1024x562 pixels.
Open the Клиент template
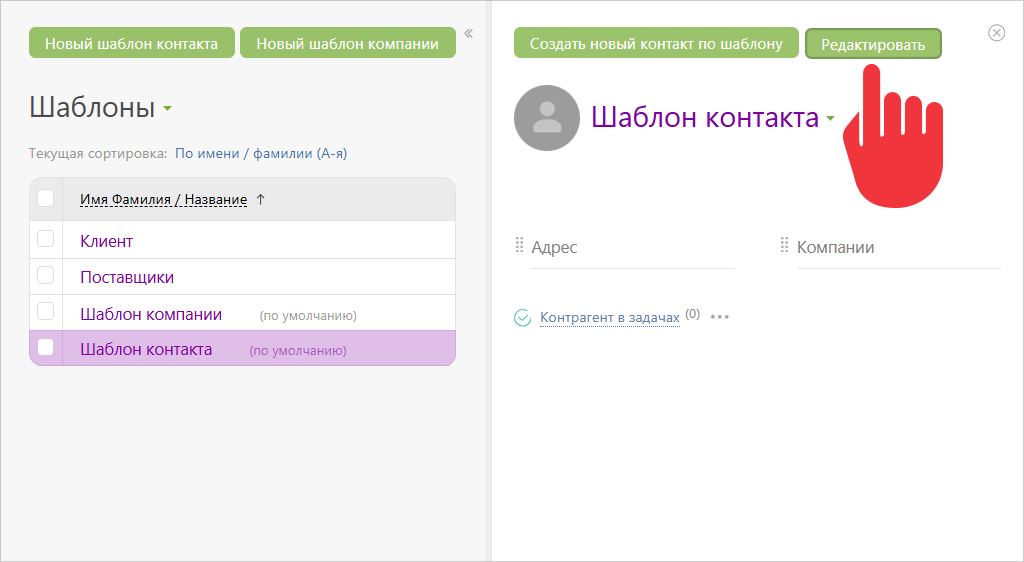tap(106, 242)
